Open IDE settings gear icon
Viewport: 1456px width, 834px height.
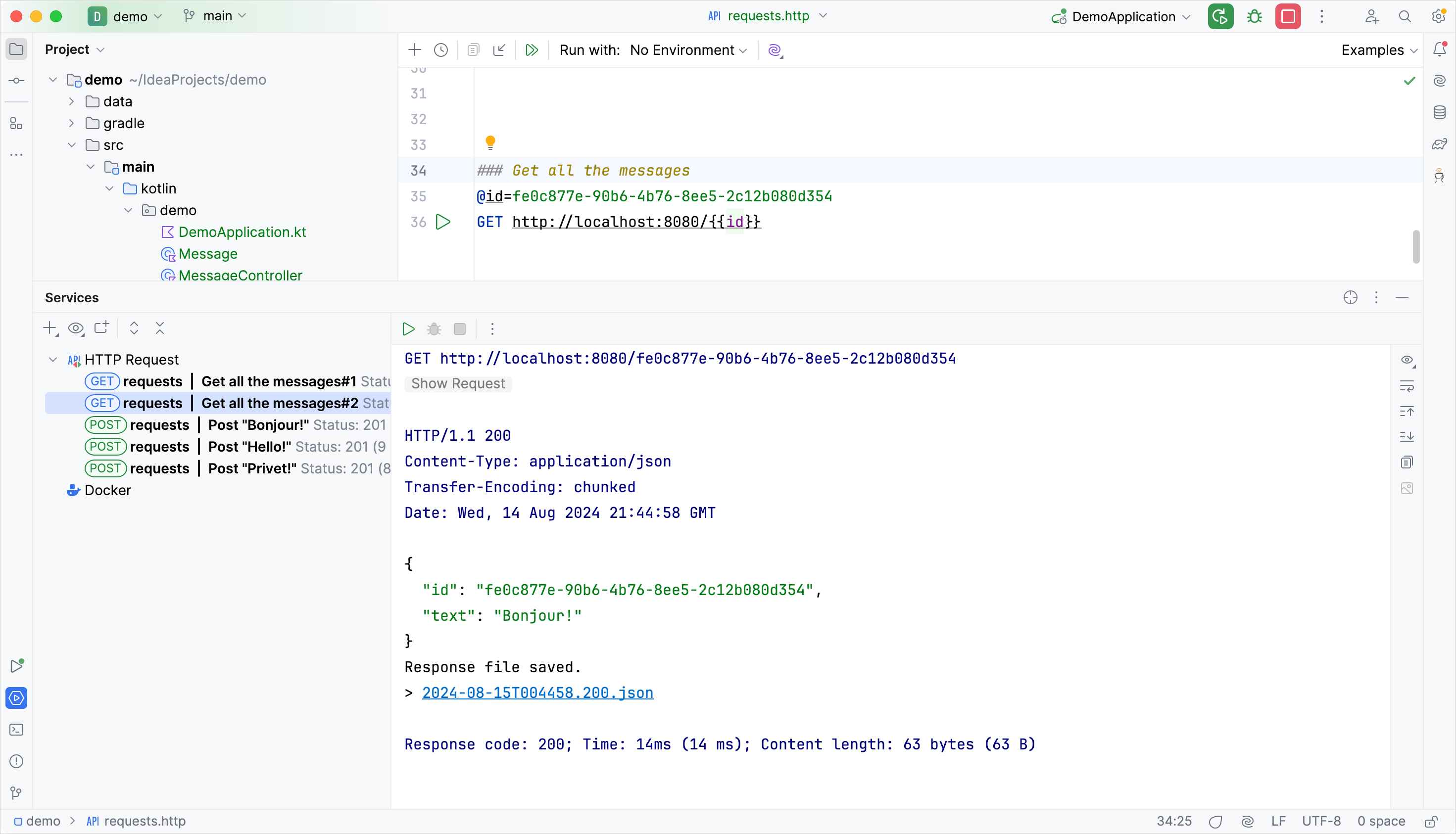click(1438, 16)
